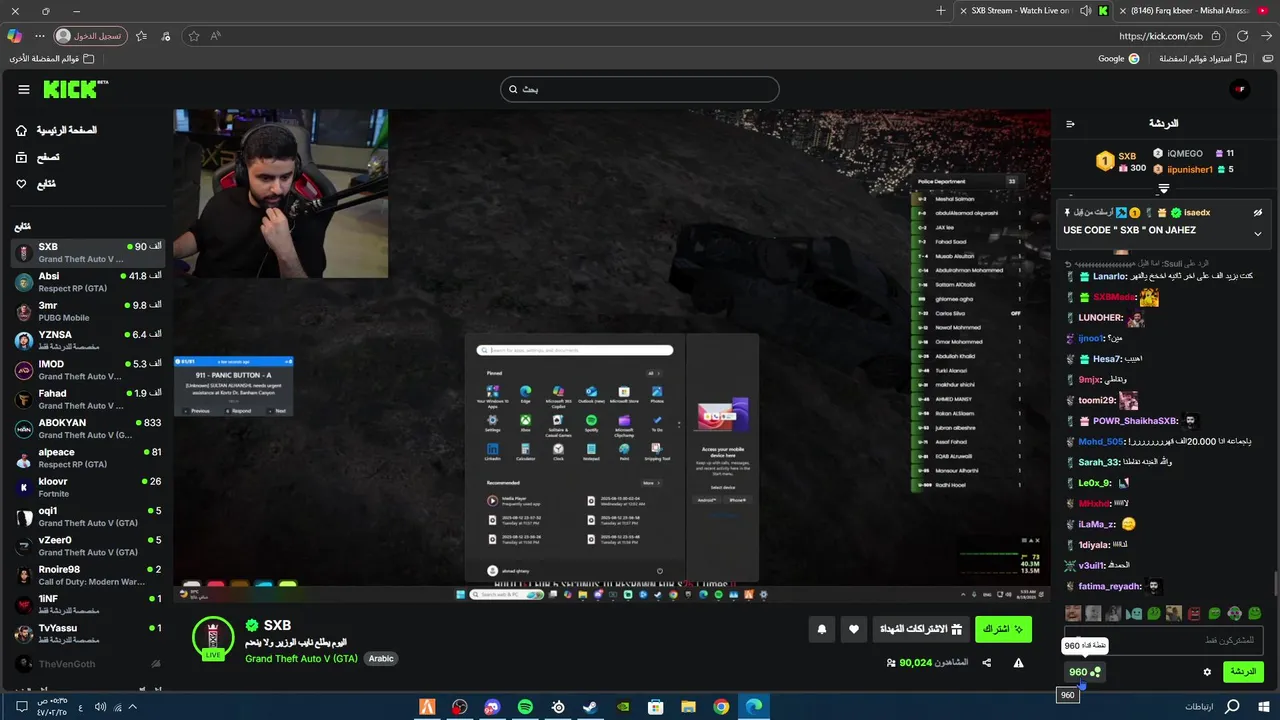This screenshot has width=1280, height=720.
Task: Select ABOKYAN channel in sidebar
Action: (x=88, y=429)
